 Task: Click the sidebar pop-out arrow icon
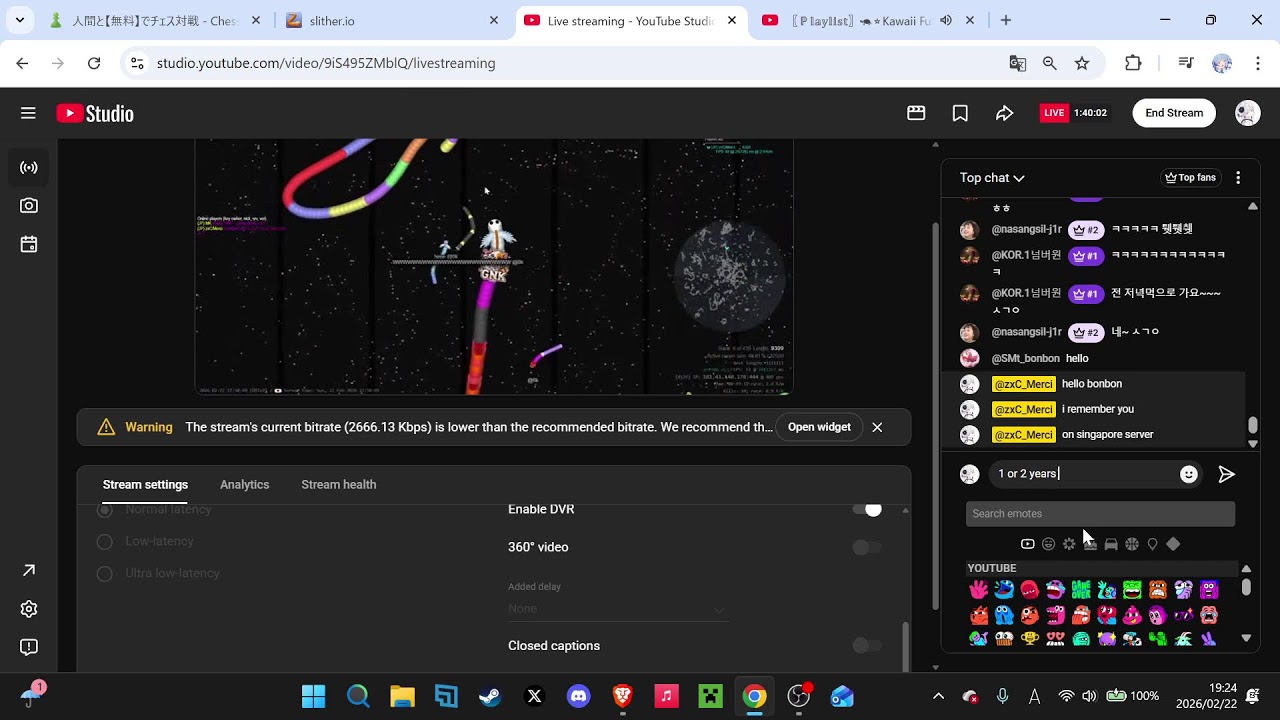(29, 570)
